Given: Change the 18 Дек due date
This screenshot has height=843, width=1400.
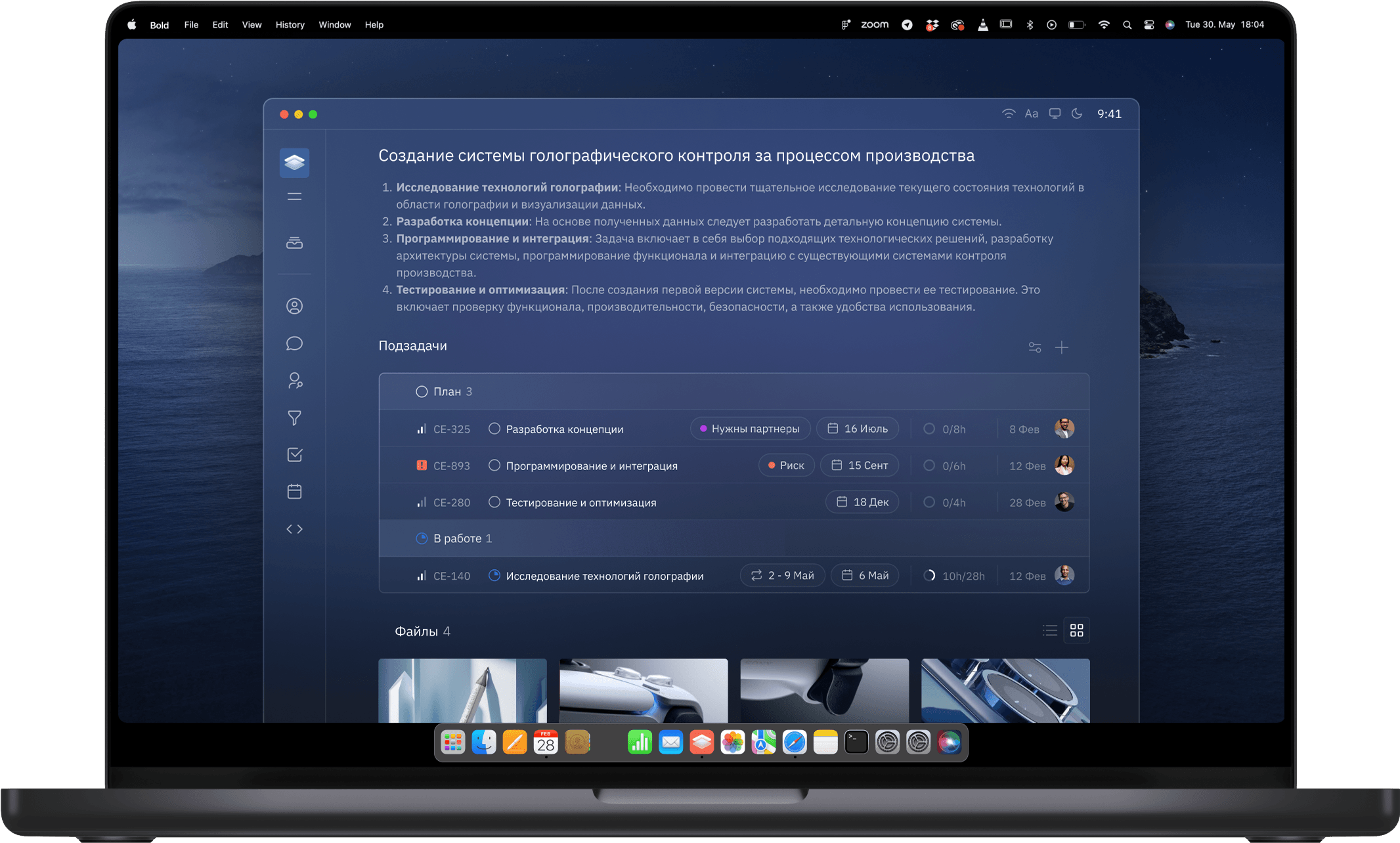Looking at the screenshot, I should (x=862, y=502).
